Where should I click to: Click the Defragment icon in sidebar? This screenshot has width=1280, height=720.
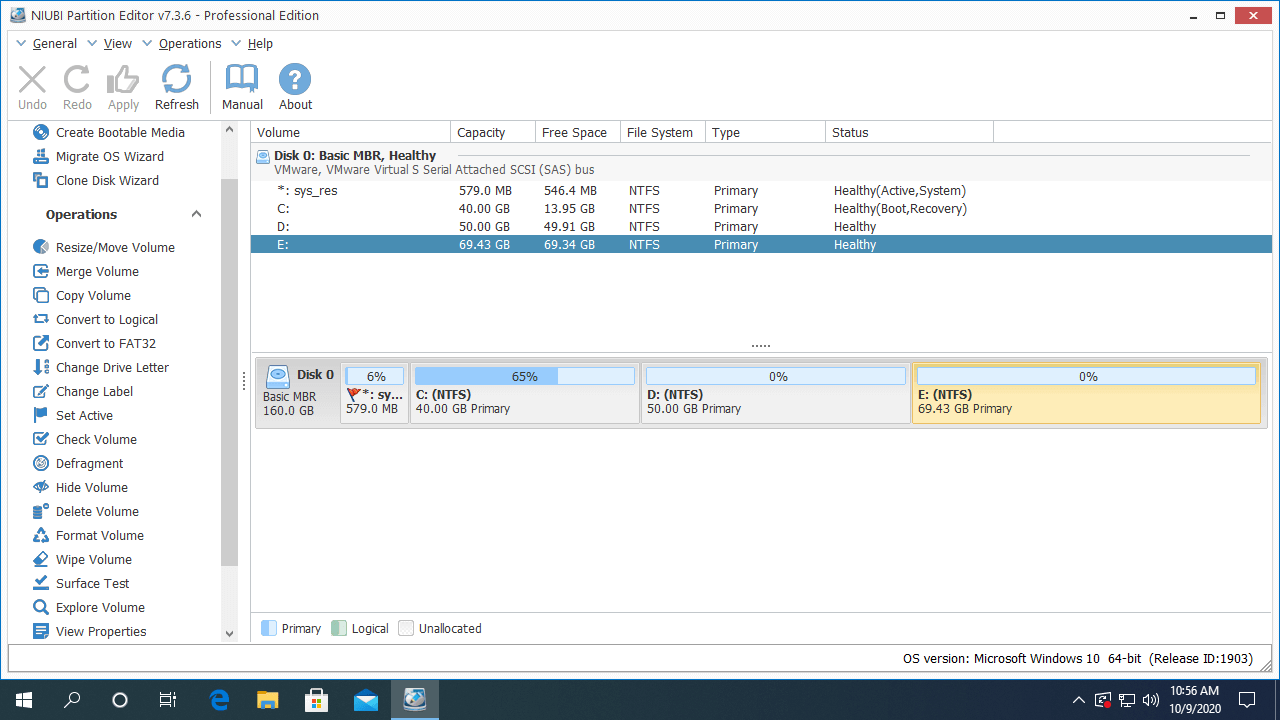point(41,463)
